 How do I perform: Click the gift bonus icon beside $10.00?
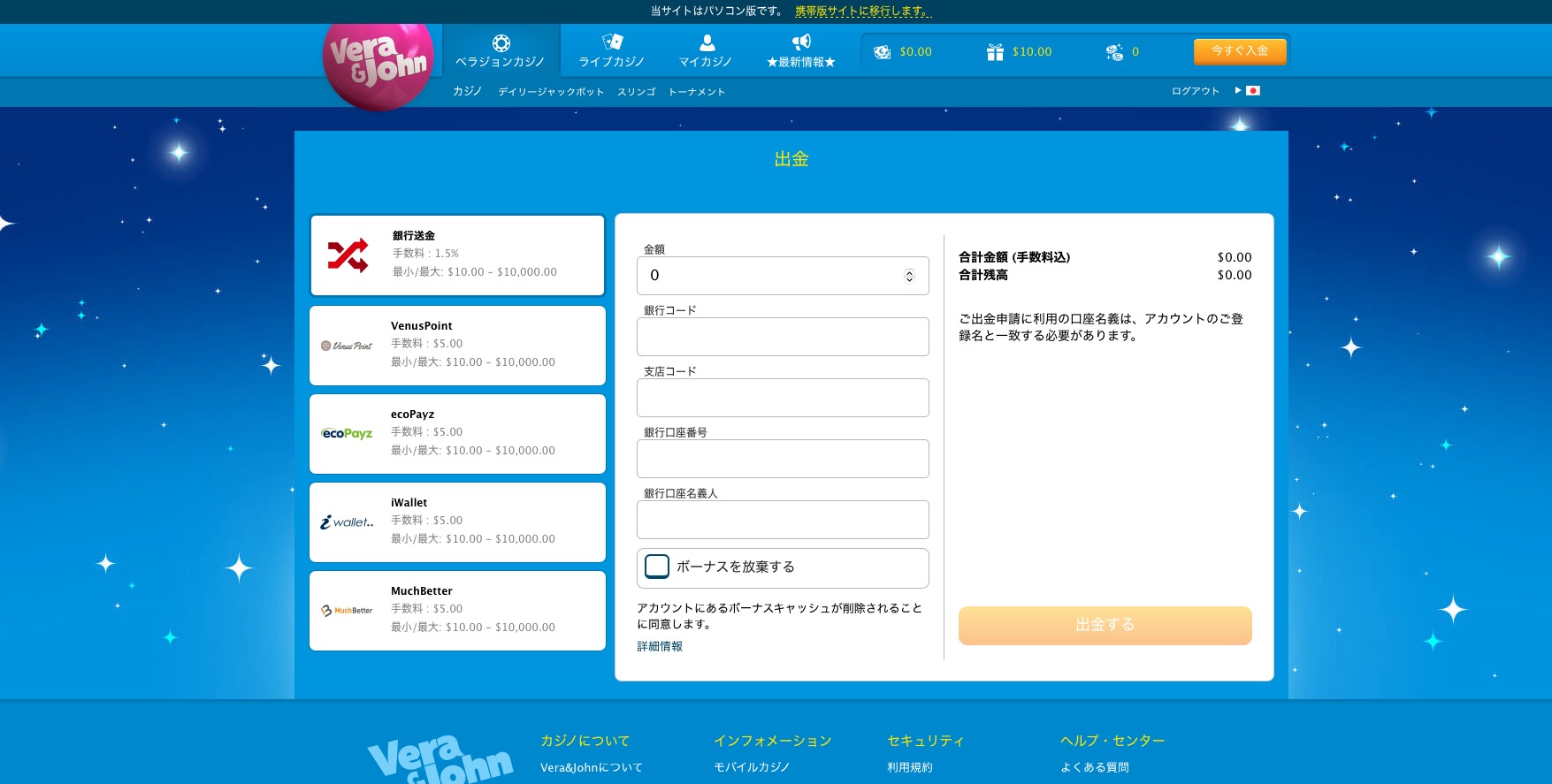(x=995, y=52)
